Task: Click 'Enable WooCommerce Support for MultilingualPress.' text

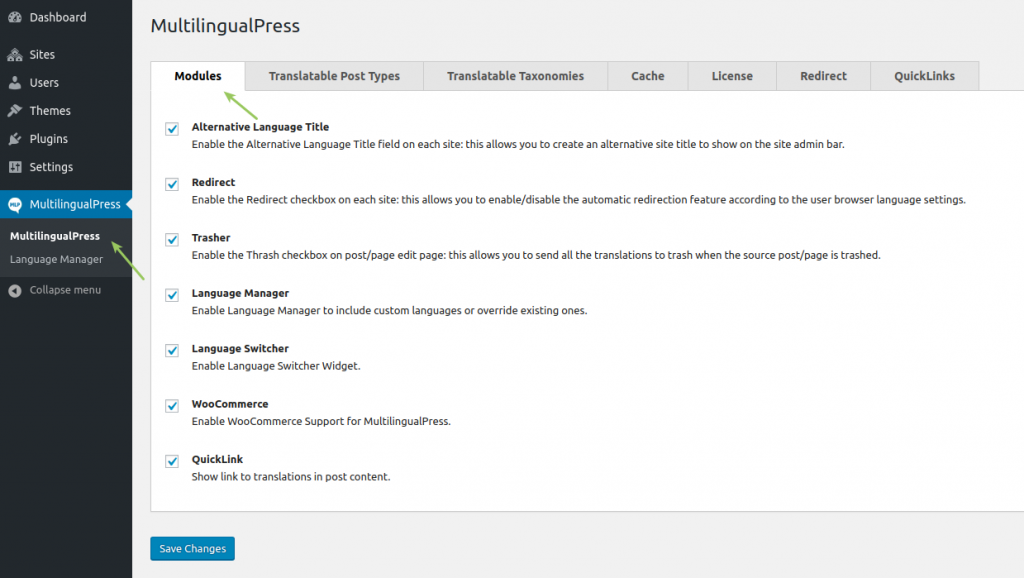Action: tap(321, 422)
